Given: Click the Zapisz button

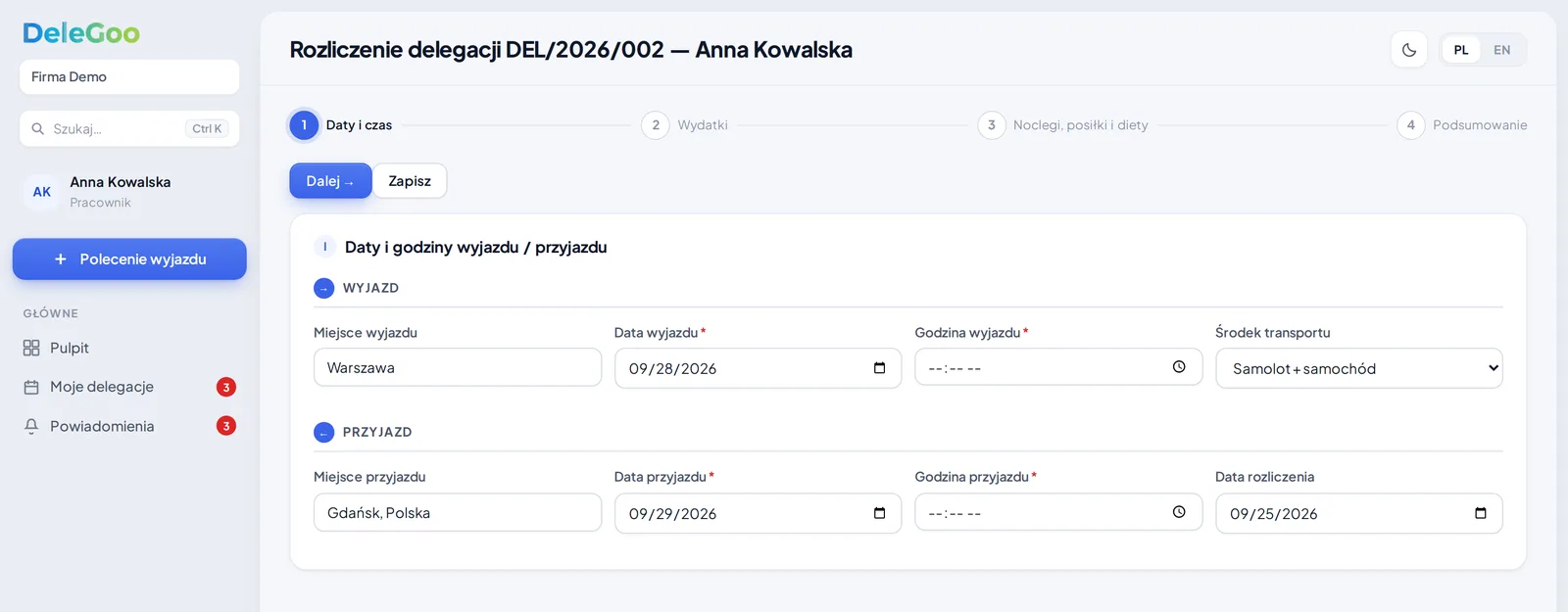Looking at the screenshot, I should pyautogui.click(x=410, y=181).
